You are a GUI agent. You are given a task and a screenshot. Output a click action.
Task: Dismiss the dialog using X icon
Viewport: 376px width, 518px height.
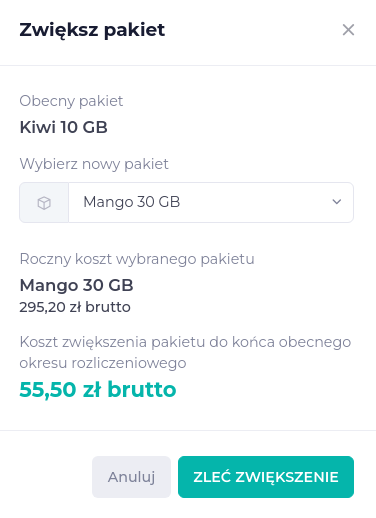pos(348,30)
